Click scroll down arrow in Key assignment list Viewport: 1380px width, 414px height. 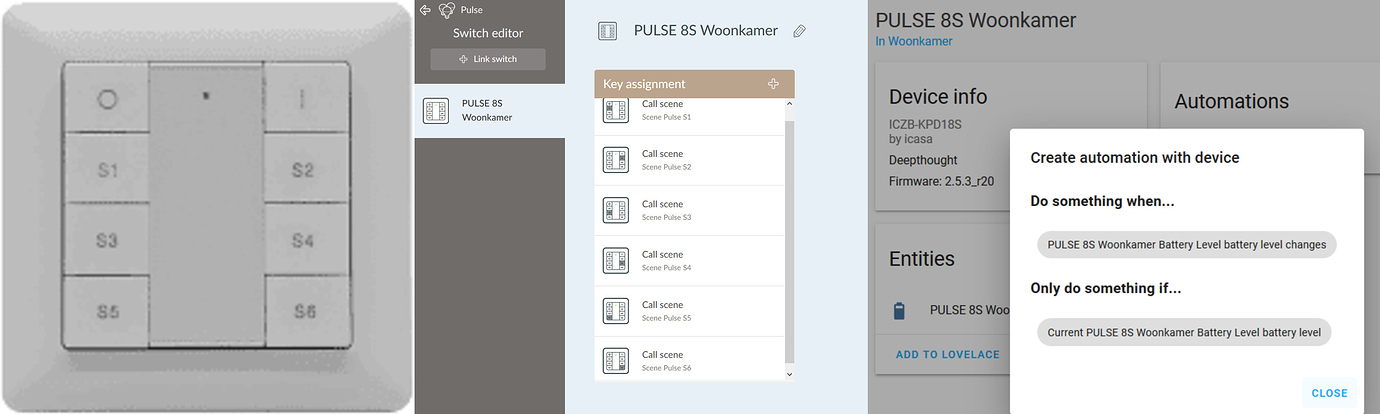click(x=789, y=374)
